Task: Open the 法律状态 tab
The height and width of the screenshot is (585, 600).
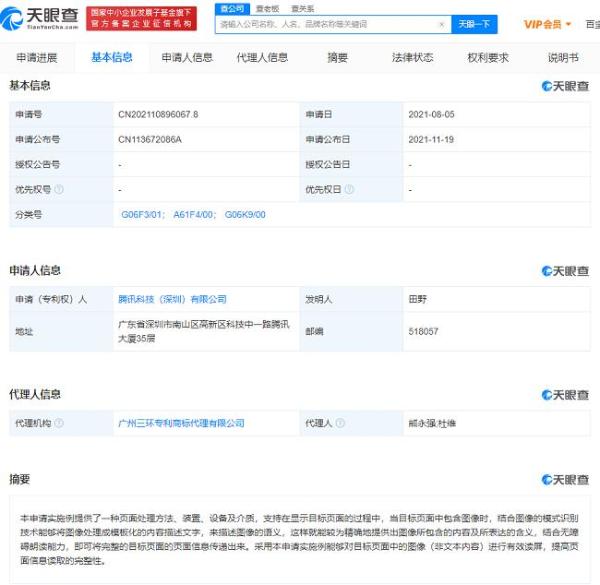Action: (x=412, y=58)
